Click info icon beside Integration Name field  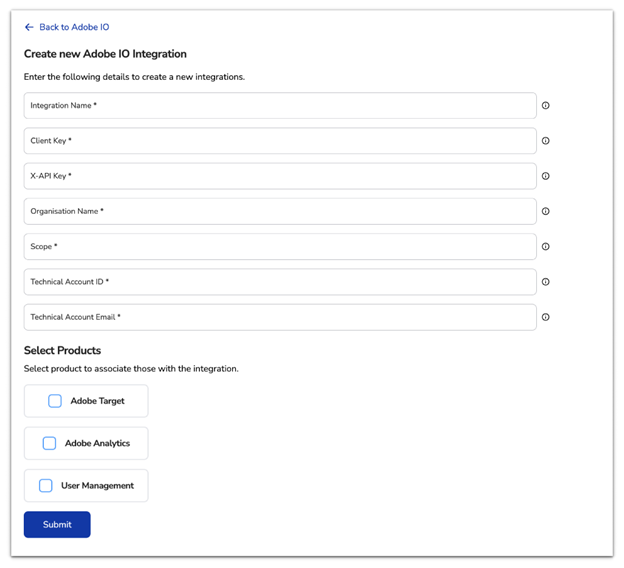[546, 105]
